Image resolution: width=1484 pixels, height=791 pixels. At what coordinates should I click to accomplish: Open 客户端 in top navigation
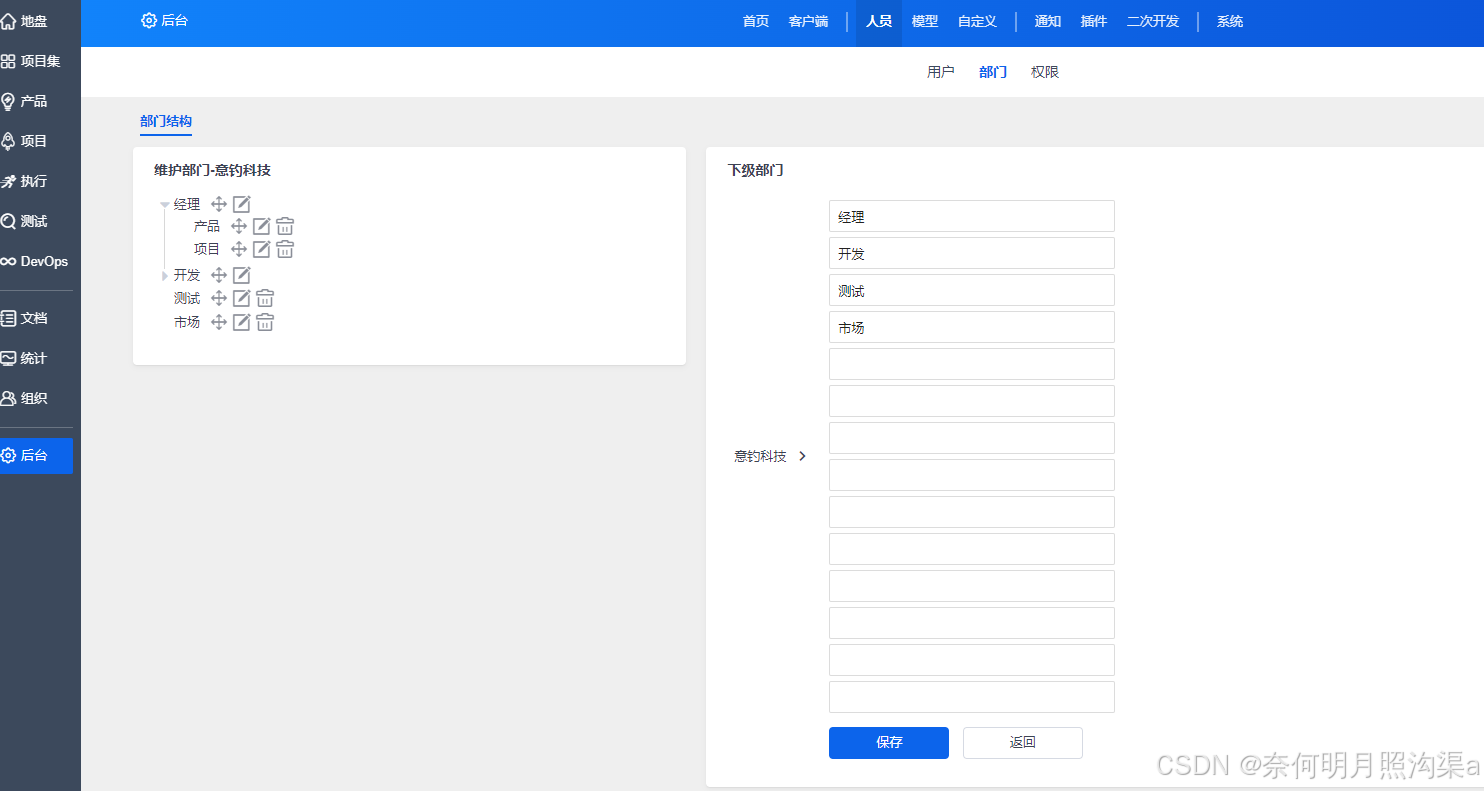point(808,21)
